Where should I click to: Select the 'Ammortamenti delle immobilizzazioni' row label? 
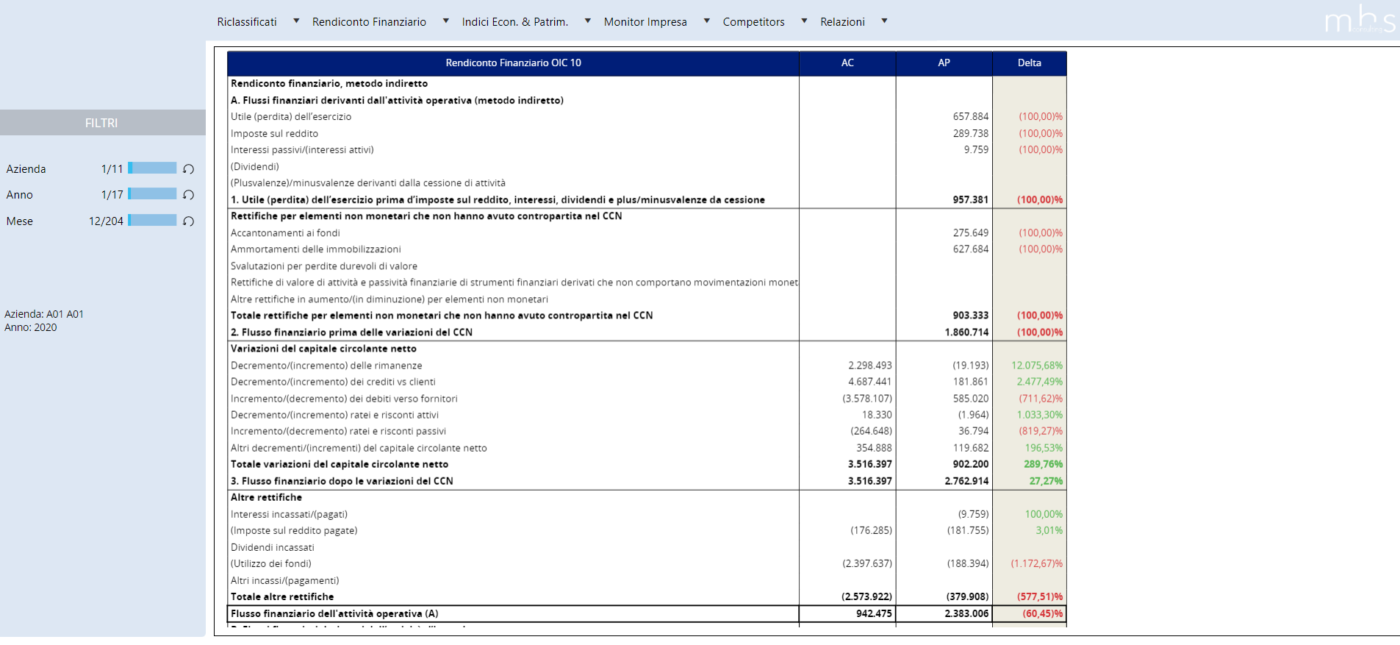point(315,249)
